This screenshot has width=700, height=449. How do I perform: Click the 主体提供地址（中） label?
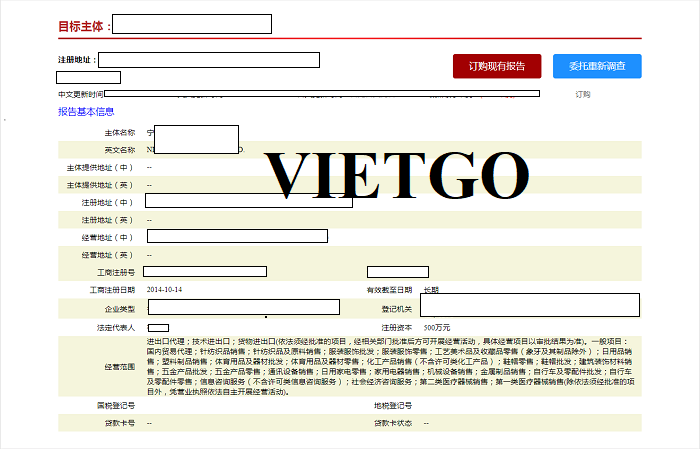pos(100,167)
